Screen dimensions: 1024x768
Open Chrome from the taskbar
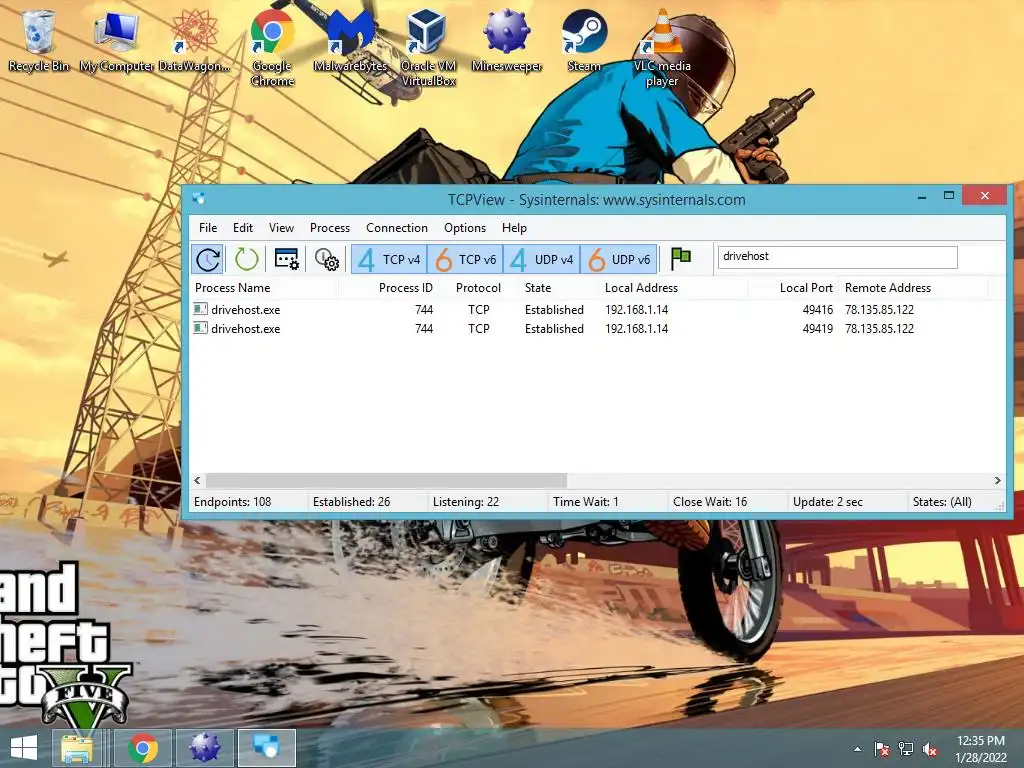143,748
